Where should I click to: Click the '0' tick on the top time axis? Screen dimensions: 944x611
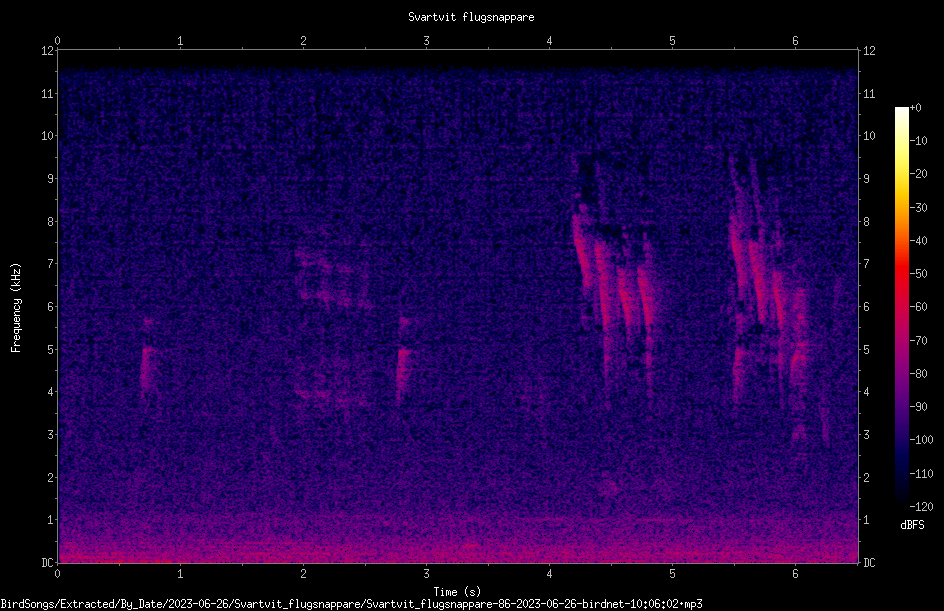[57, 40]
